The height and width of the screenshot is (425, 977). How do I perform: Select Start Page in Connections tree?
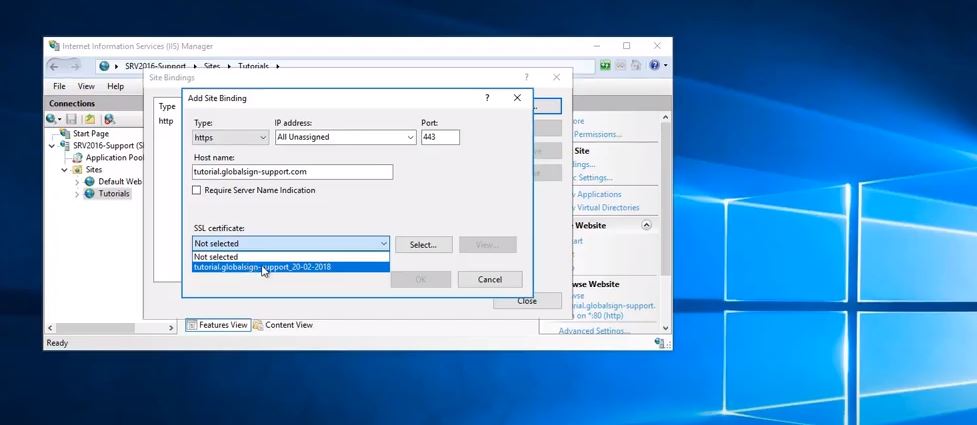tap(90, 133)
